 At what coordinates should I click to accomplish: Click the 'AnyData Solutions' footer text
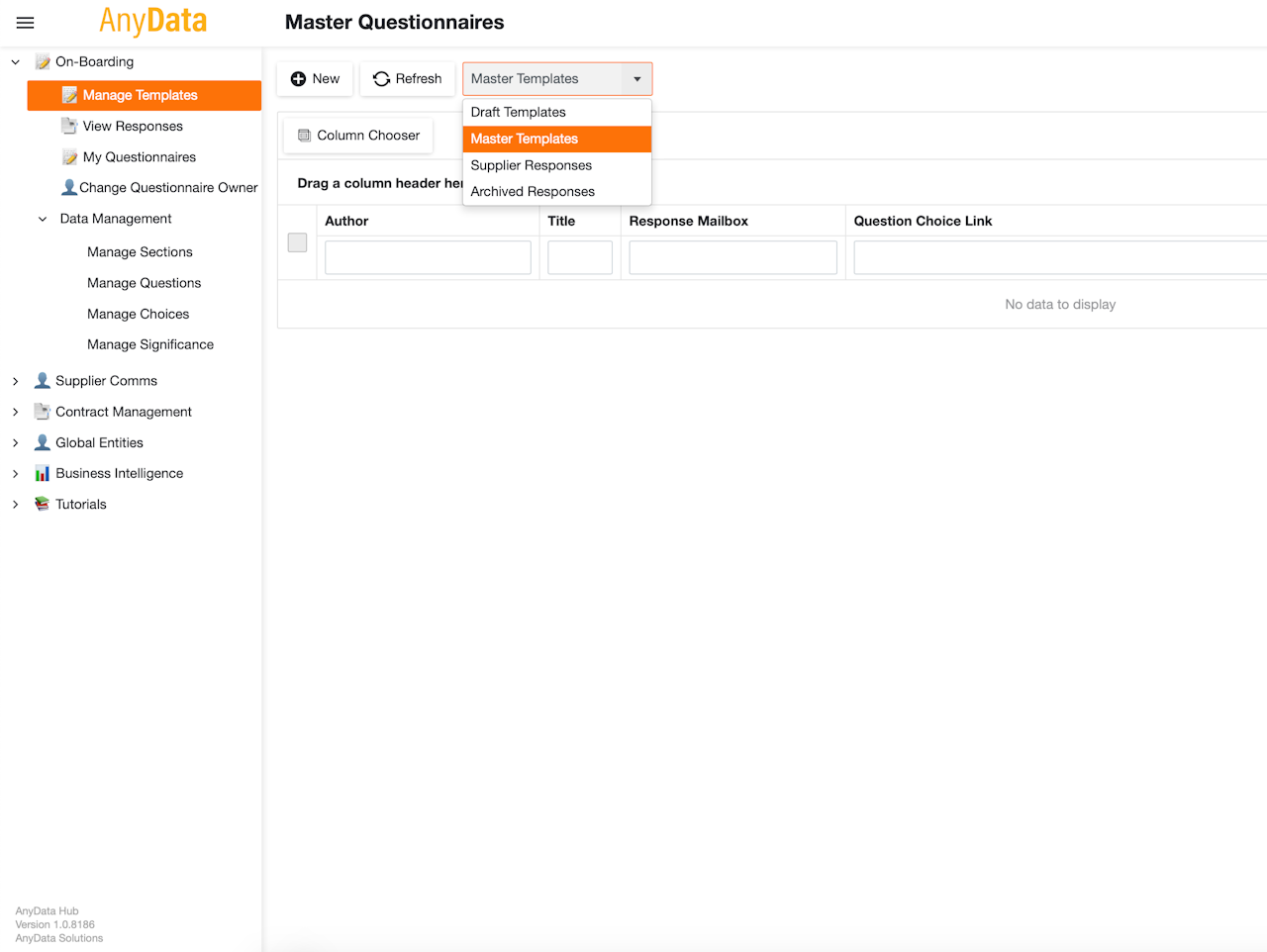coord(59,938)
